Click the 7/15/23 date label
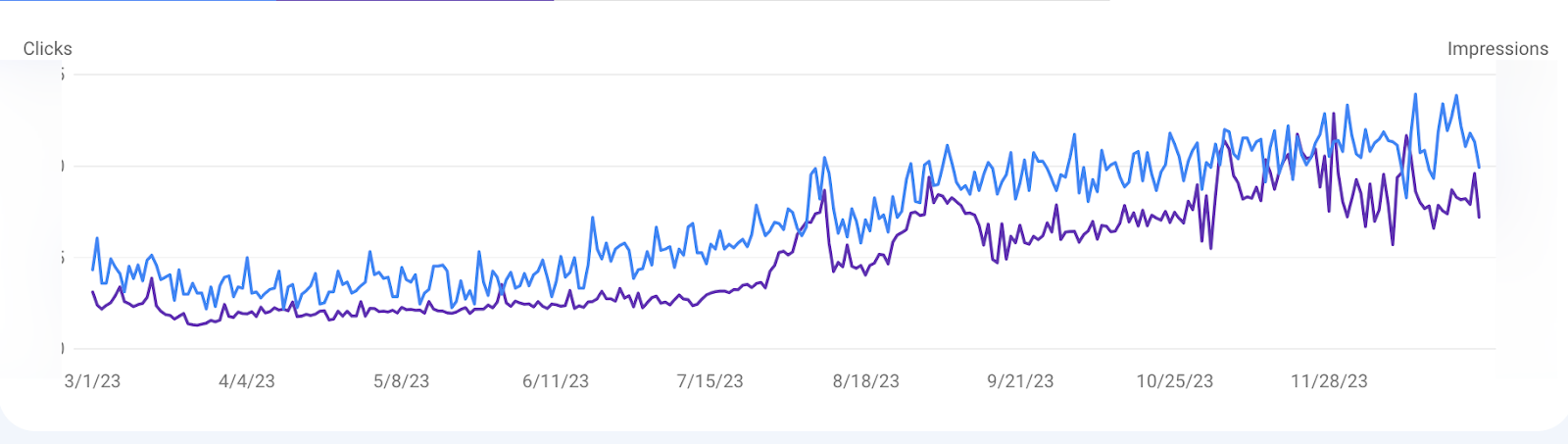This screenshot has height=444, width=1568. (x=710, y=381)
